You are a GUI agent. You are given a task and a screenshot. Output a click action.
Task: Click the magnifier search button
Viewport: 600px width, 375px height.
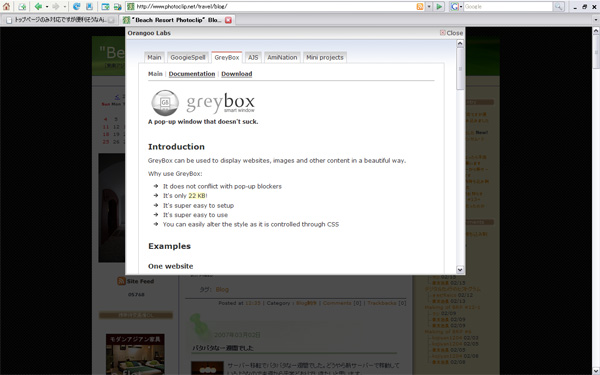pyautogui.click(x=559, y=7)
